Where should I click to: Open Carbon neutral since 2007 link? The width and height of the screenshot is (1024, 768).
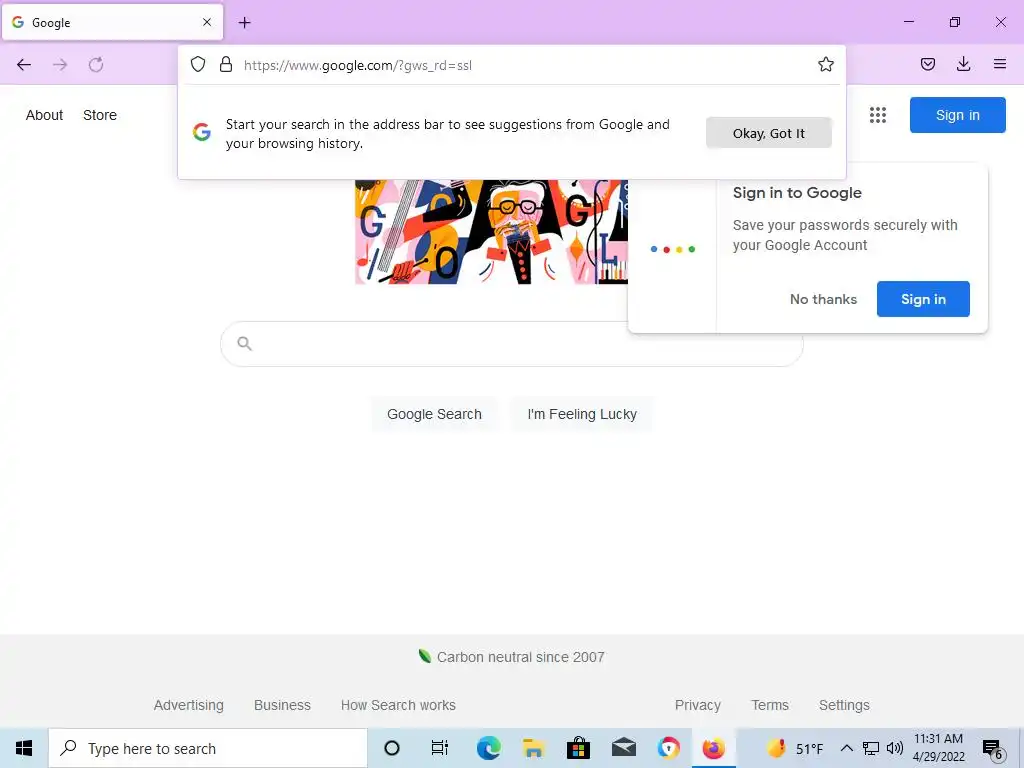(511, 657)
